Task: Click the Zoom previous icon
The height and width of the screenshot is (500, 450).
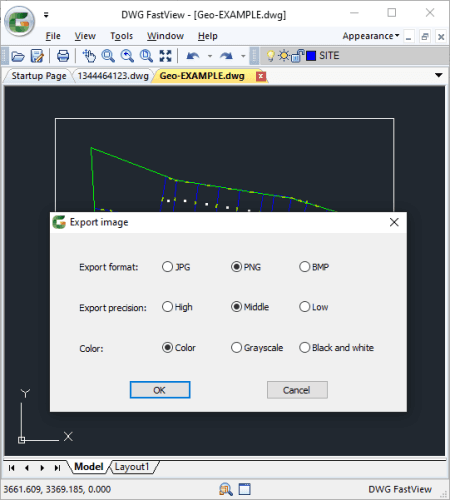Action: coord(127,56)
